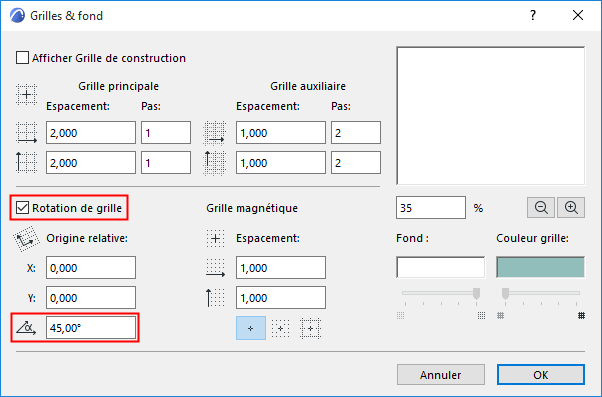
Task: Click auxiliary grid vertical spacing icon
Action: coord(214,163)
